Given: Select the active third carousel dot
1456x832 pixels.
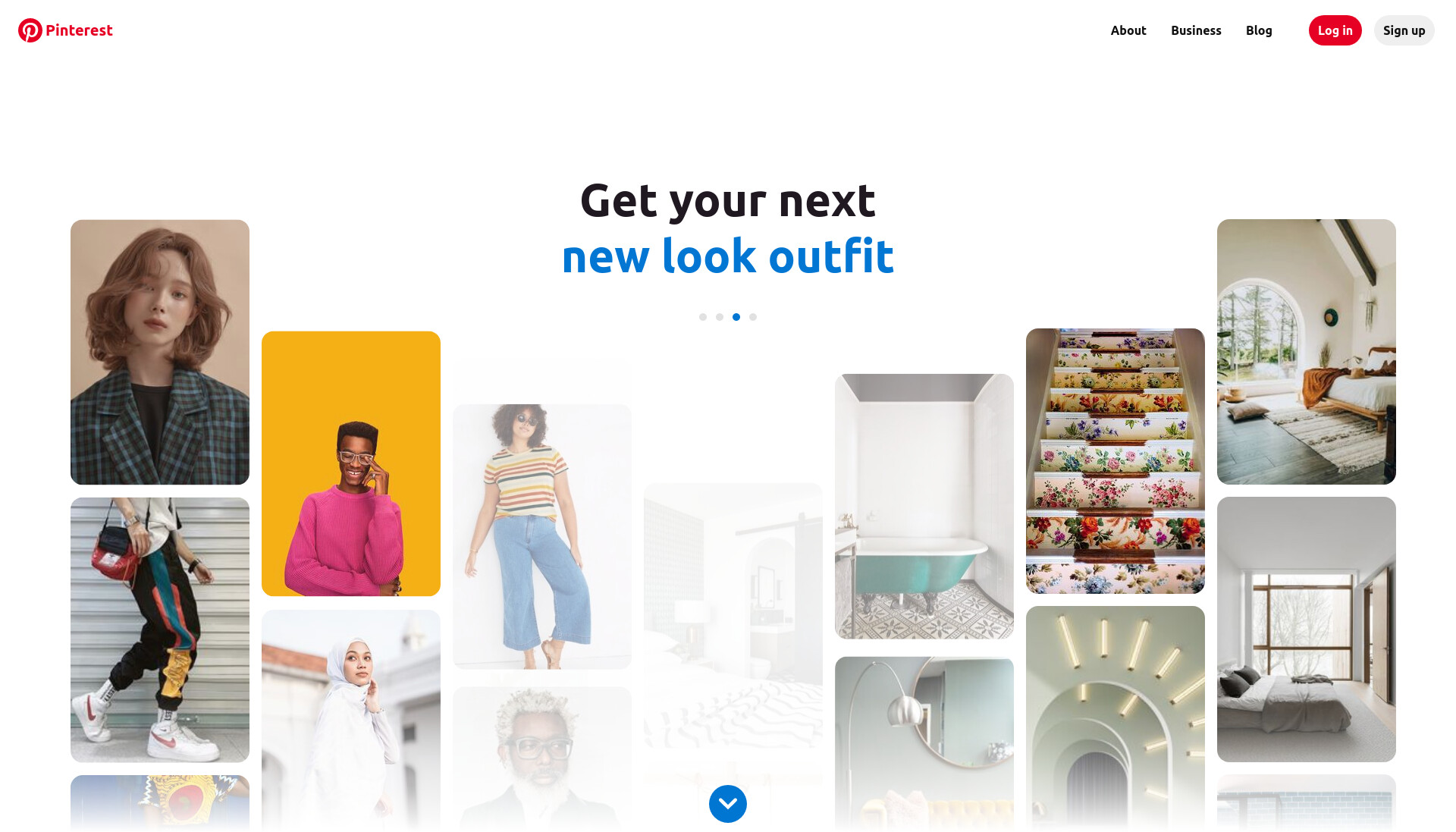Looking at the screenshot, I should 736,317.
